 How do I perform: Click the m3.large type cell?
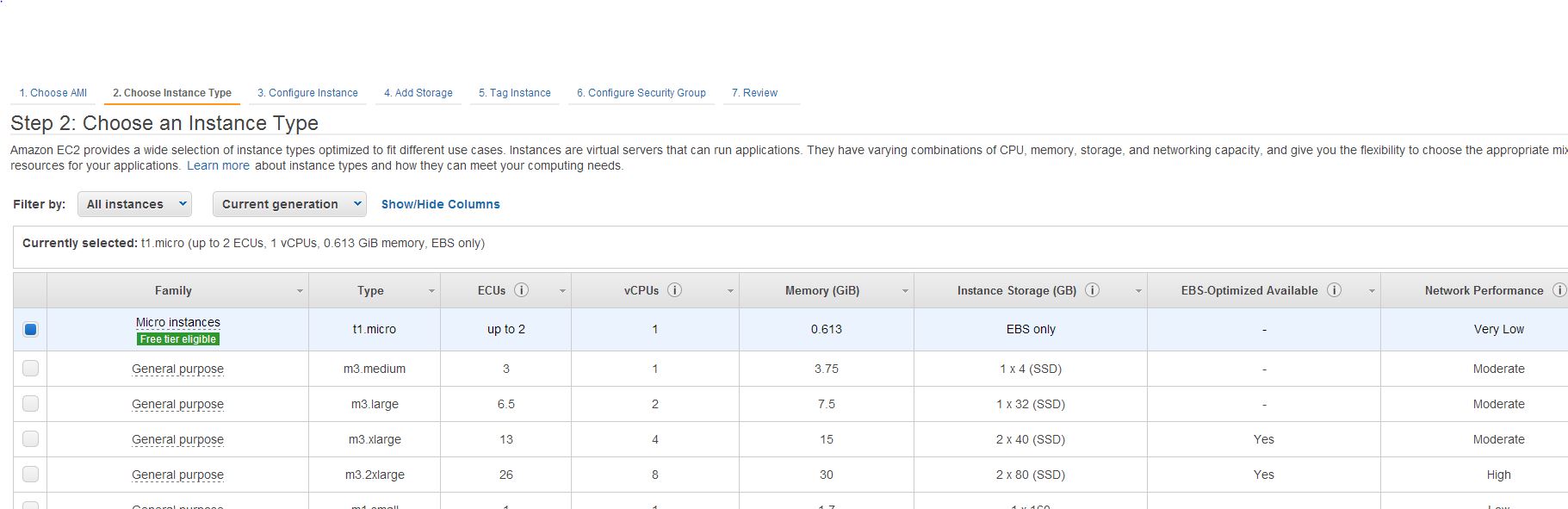click(x=375, y=404)
